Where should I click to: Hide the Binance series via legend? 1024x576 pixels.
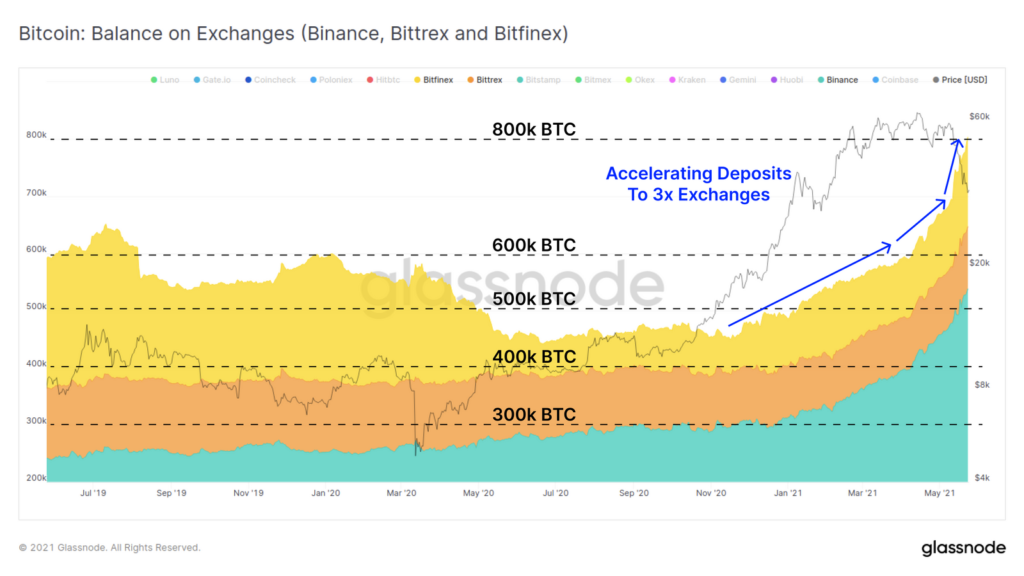coord(841,80)
